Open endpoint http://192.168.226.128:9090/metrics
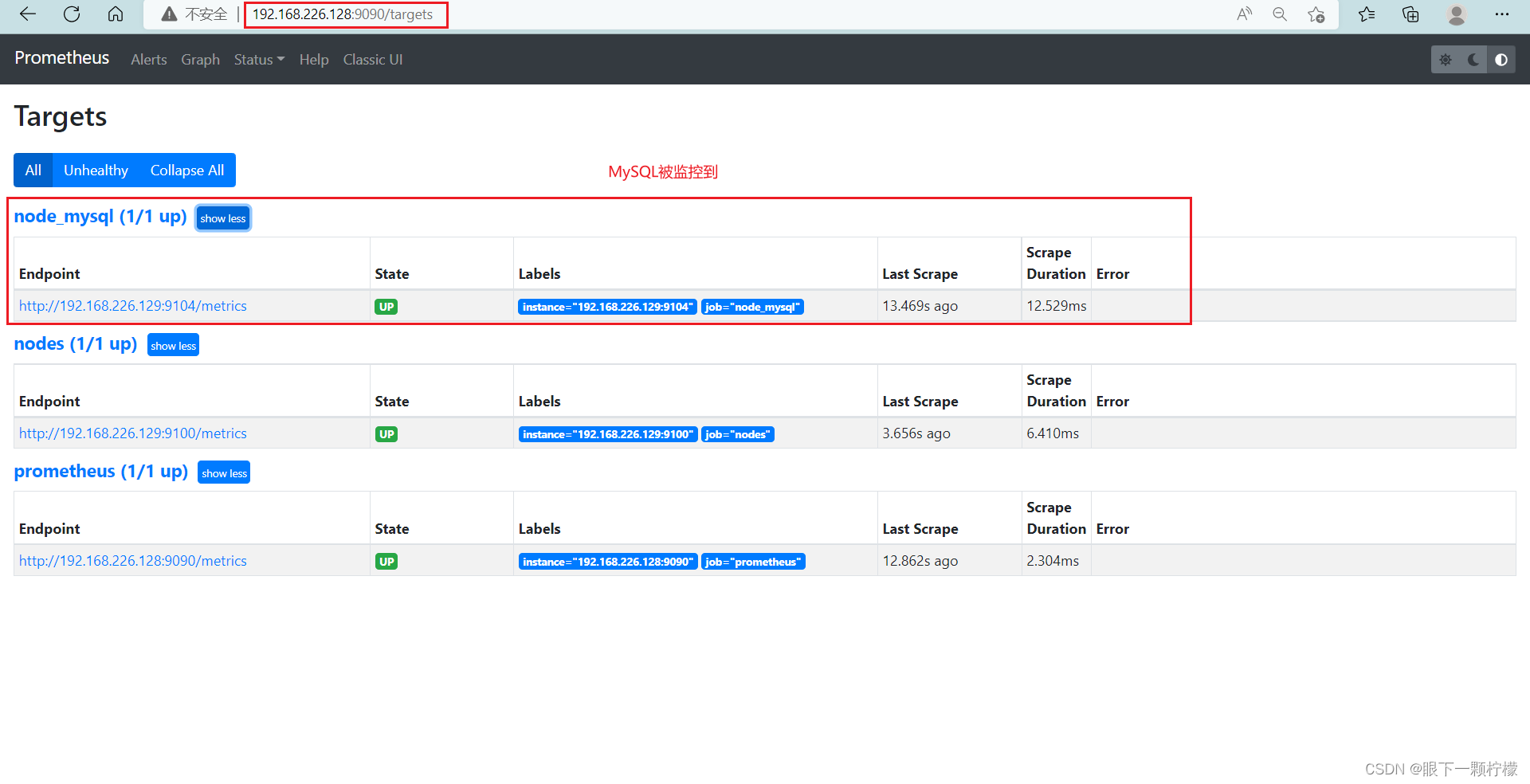This screenshot has width=1530, height=784. (x=133, y=561)
